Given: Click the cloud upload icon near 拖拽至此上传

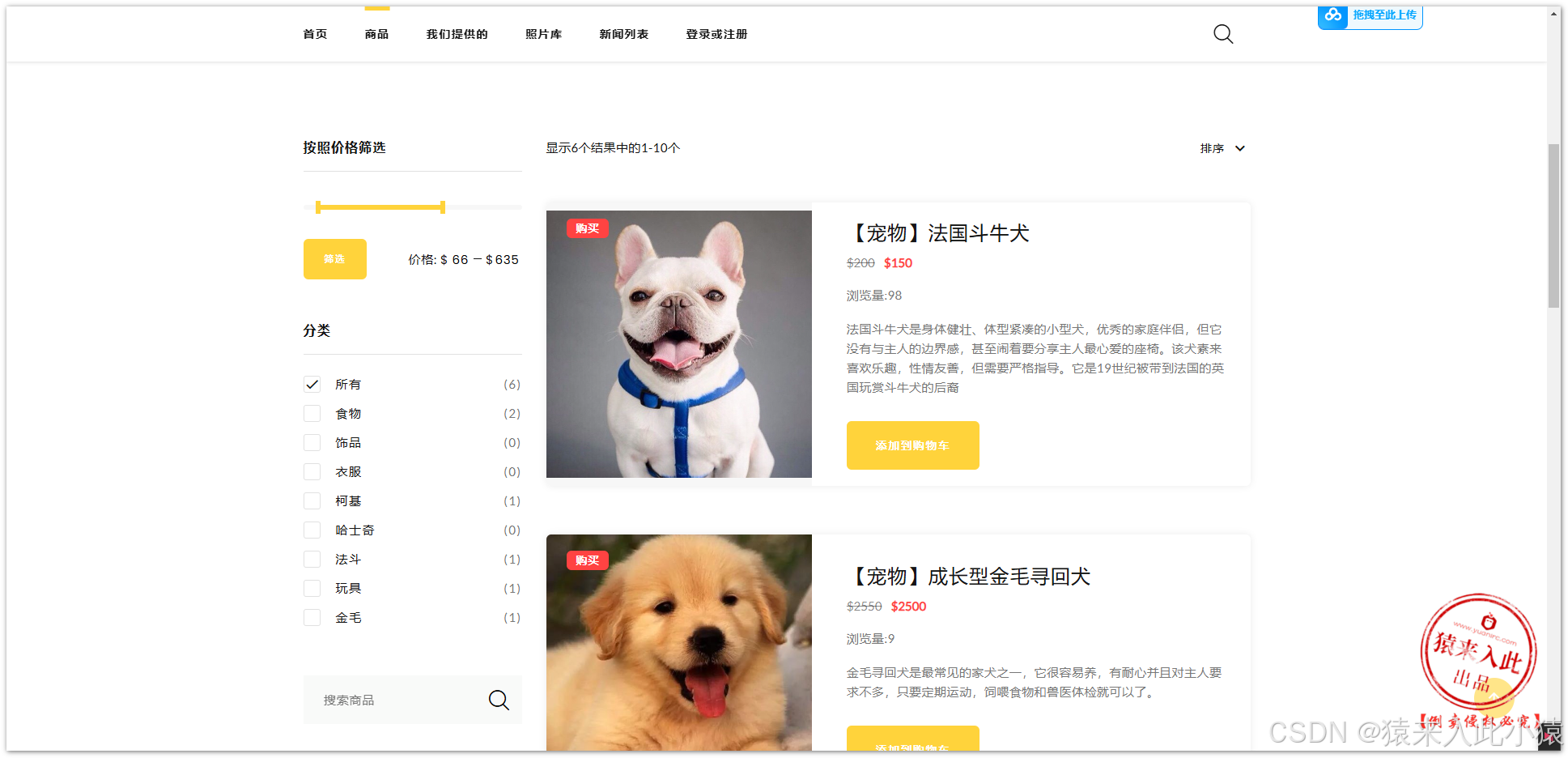Looking at the screenshot, I should coord(1332,16).
